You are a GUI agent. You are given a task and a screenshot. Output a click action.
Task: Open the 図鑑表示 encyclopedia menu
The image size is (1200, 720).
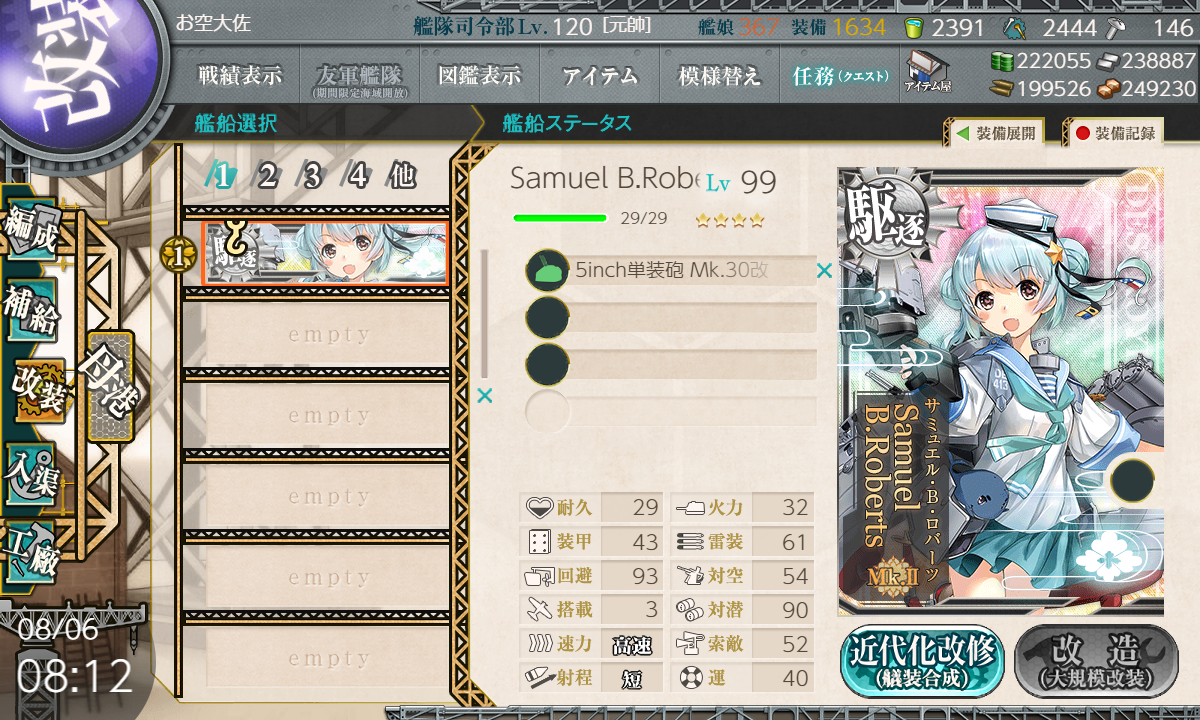480,75
